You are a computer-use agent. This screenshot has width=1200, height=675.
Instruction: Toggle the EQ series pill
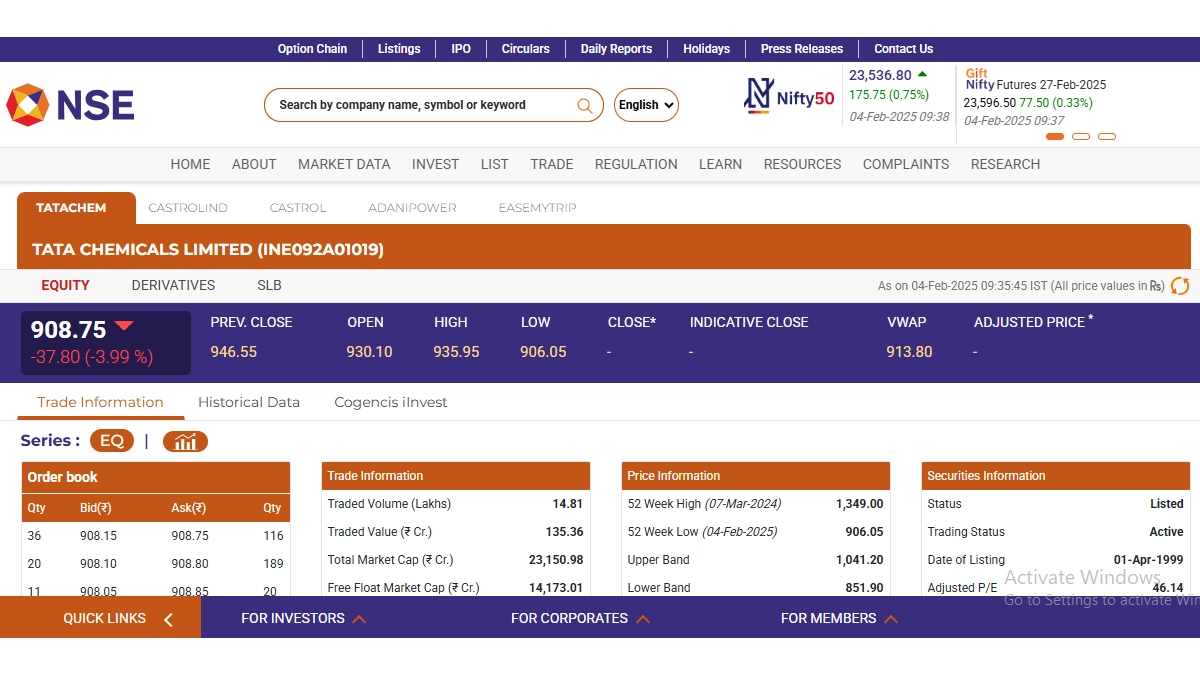111,441
